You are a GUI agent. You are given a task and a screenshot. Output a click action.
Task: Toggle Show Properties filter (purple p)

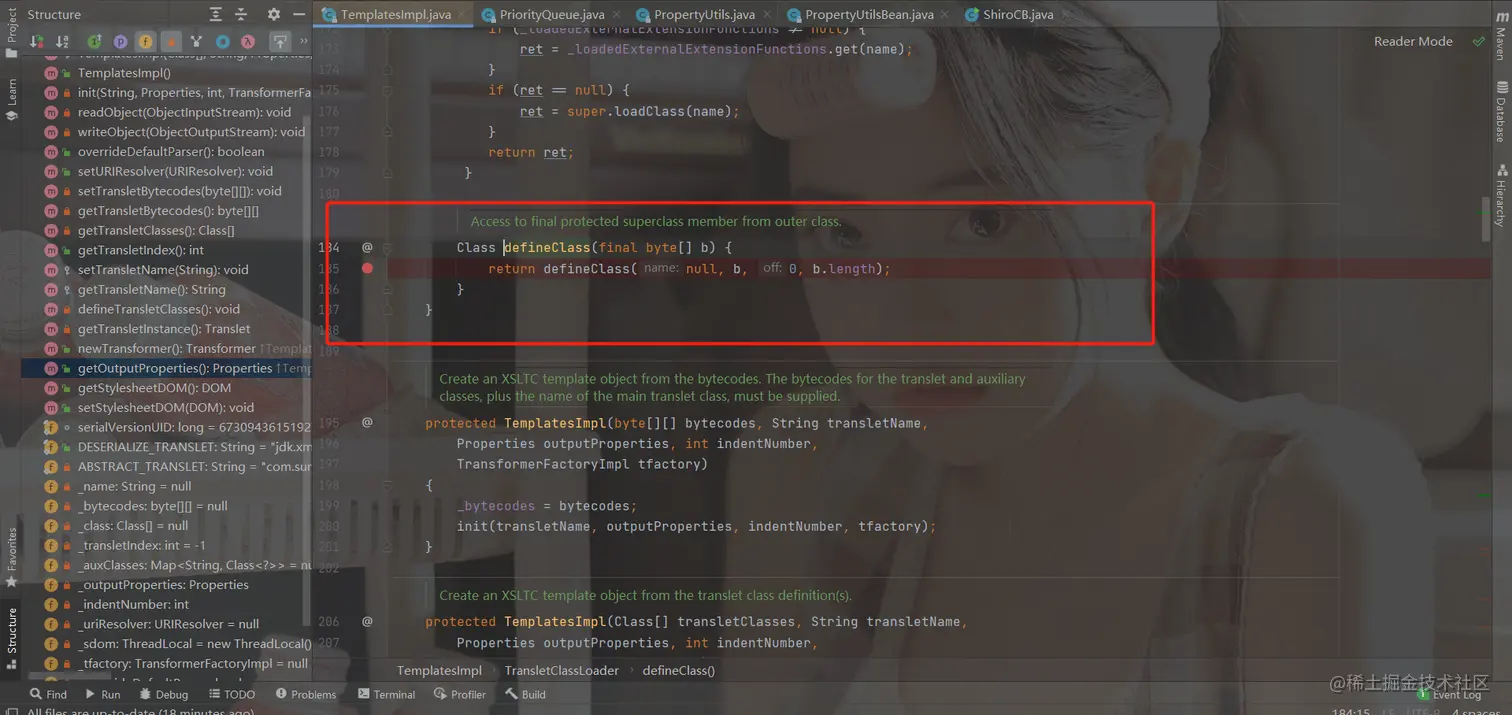pyautogui.click(x=120, y=42)
